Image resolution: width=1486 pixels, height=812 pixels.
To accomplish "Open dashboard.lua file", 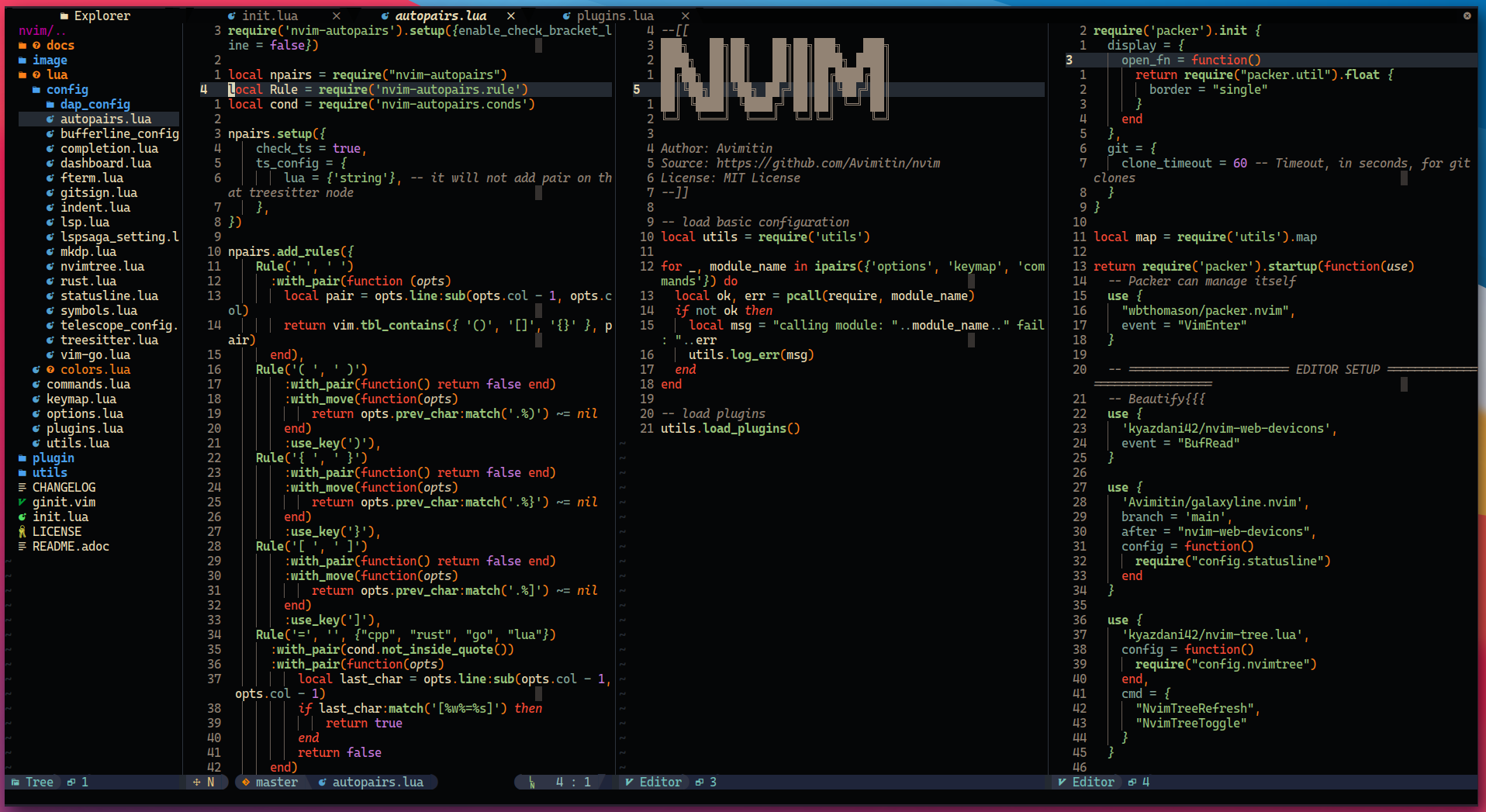I will 105,163.
